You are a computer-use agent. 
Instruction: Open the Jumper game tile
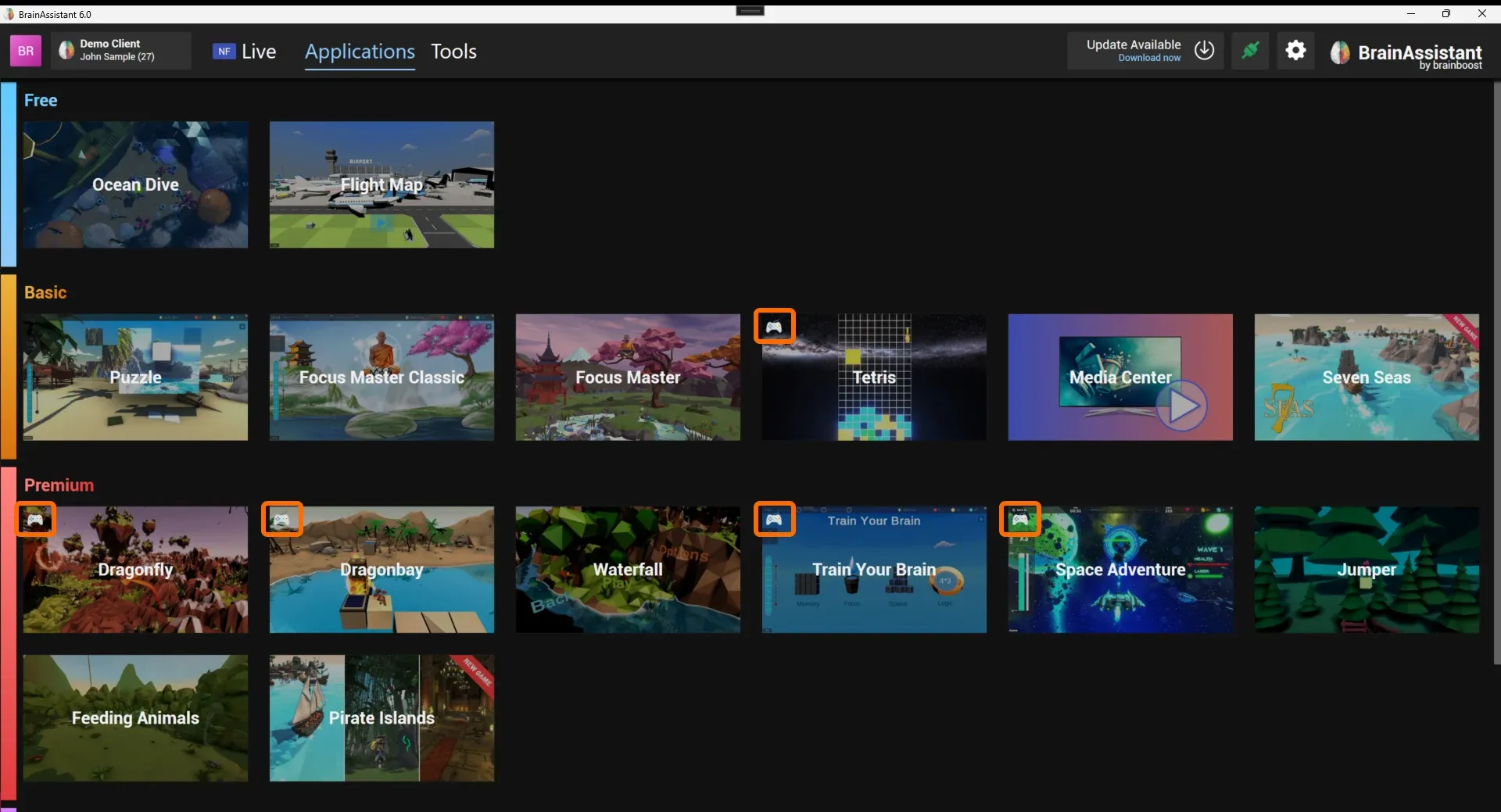click(1367, 570)
